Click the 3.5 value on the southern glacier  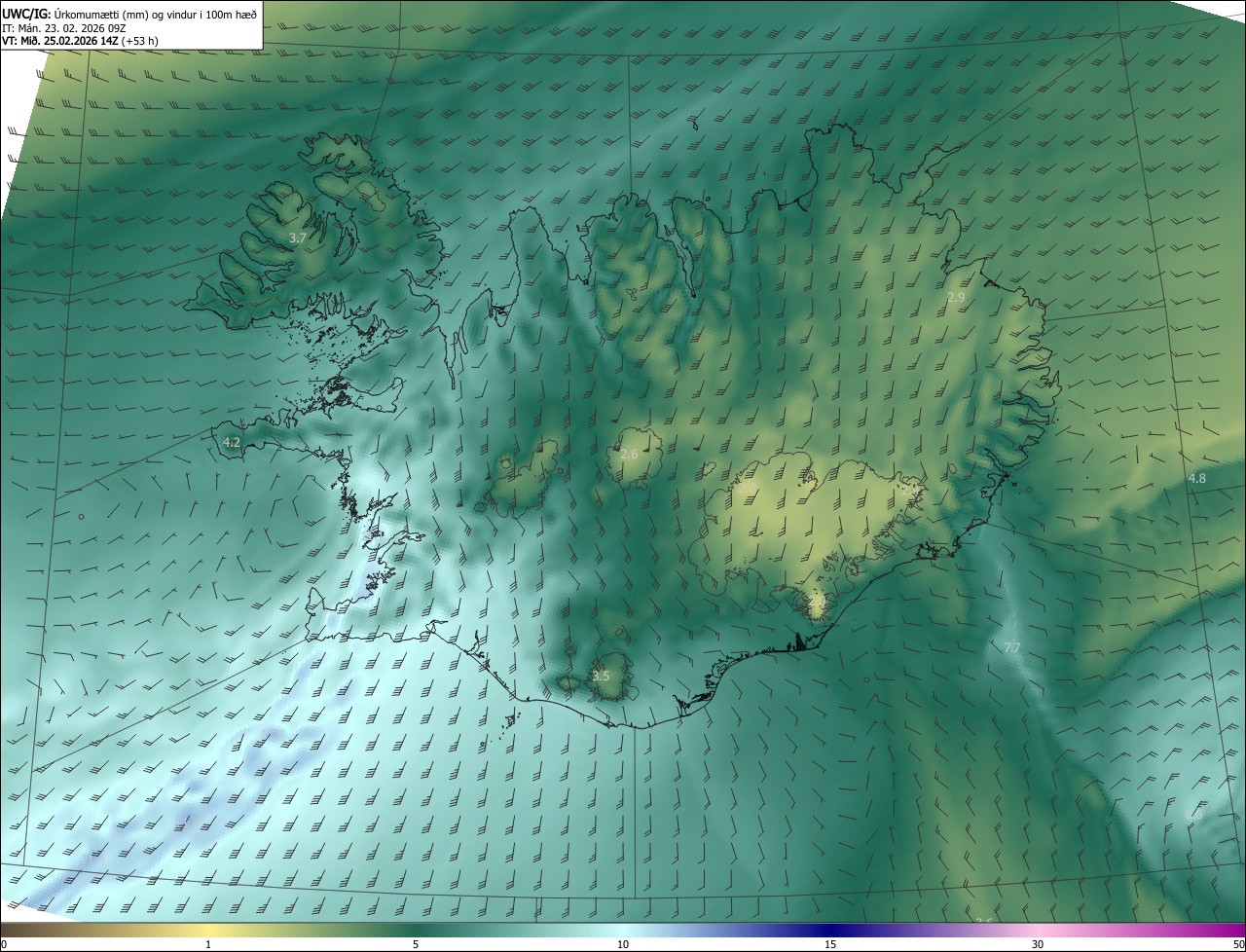[x=601, y=676]
